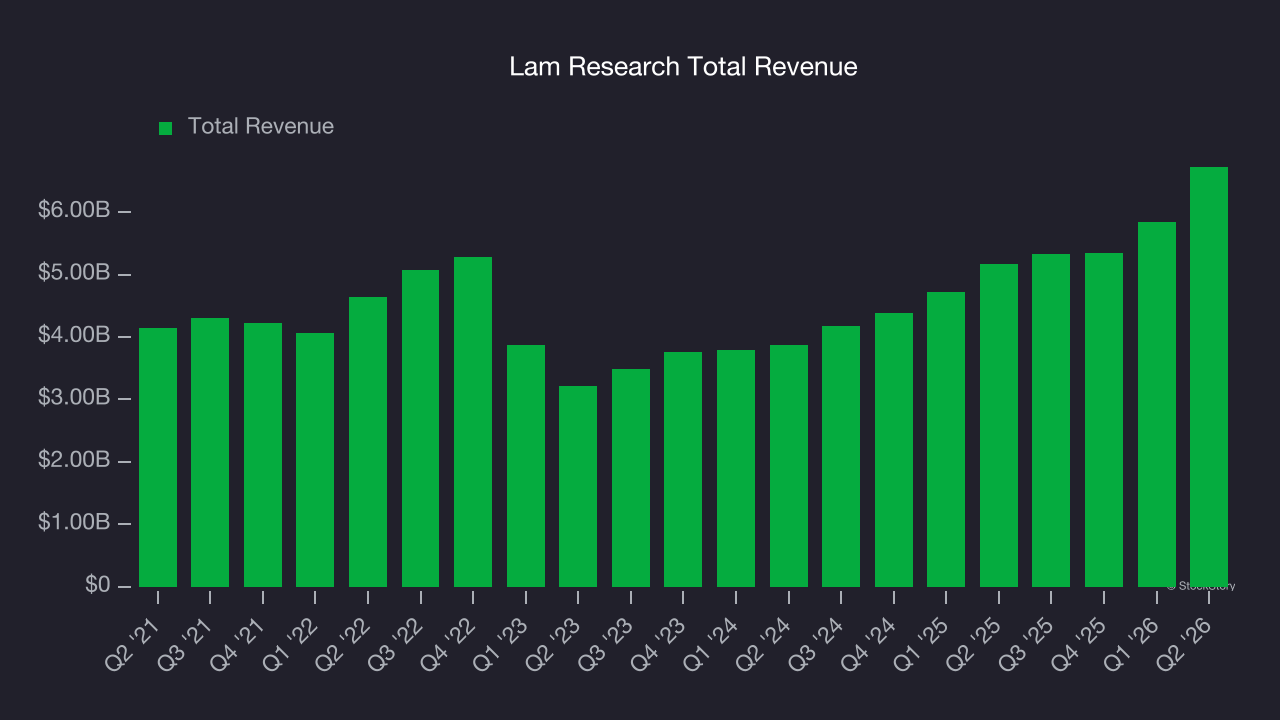This screenshot has height=720, width=1280.
Task: Select the tallest Q2 '26 revenue bar
Action: [x=1209, y=377]
